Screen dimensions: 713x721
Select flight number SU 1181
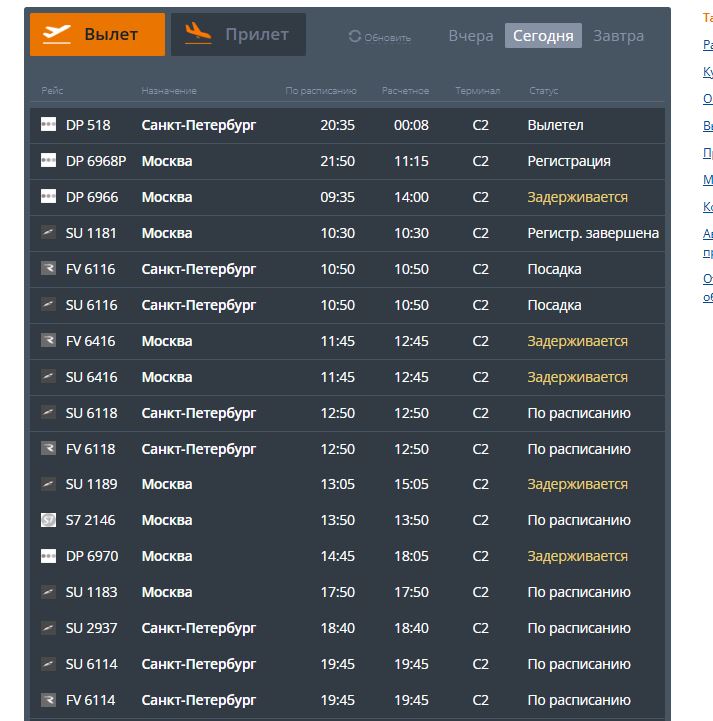(91, 233)
